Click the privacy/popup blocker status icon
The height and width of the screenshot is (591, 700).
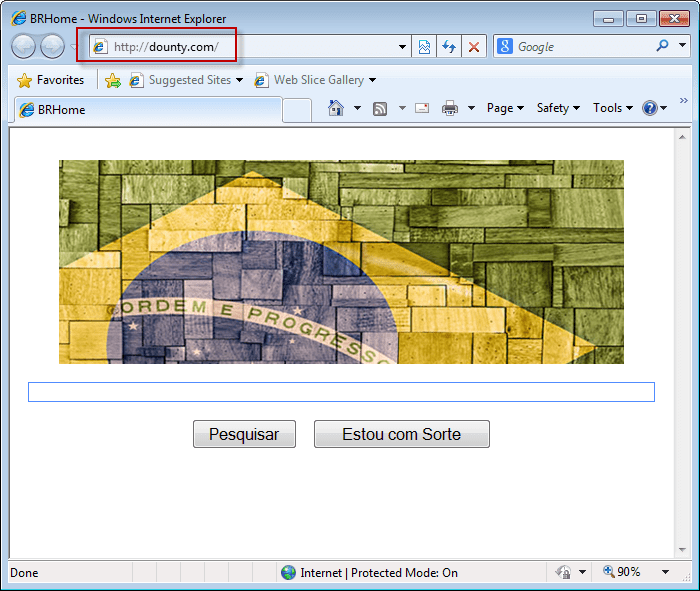pyautogui.click(x=562, y=572)
